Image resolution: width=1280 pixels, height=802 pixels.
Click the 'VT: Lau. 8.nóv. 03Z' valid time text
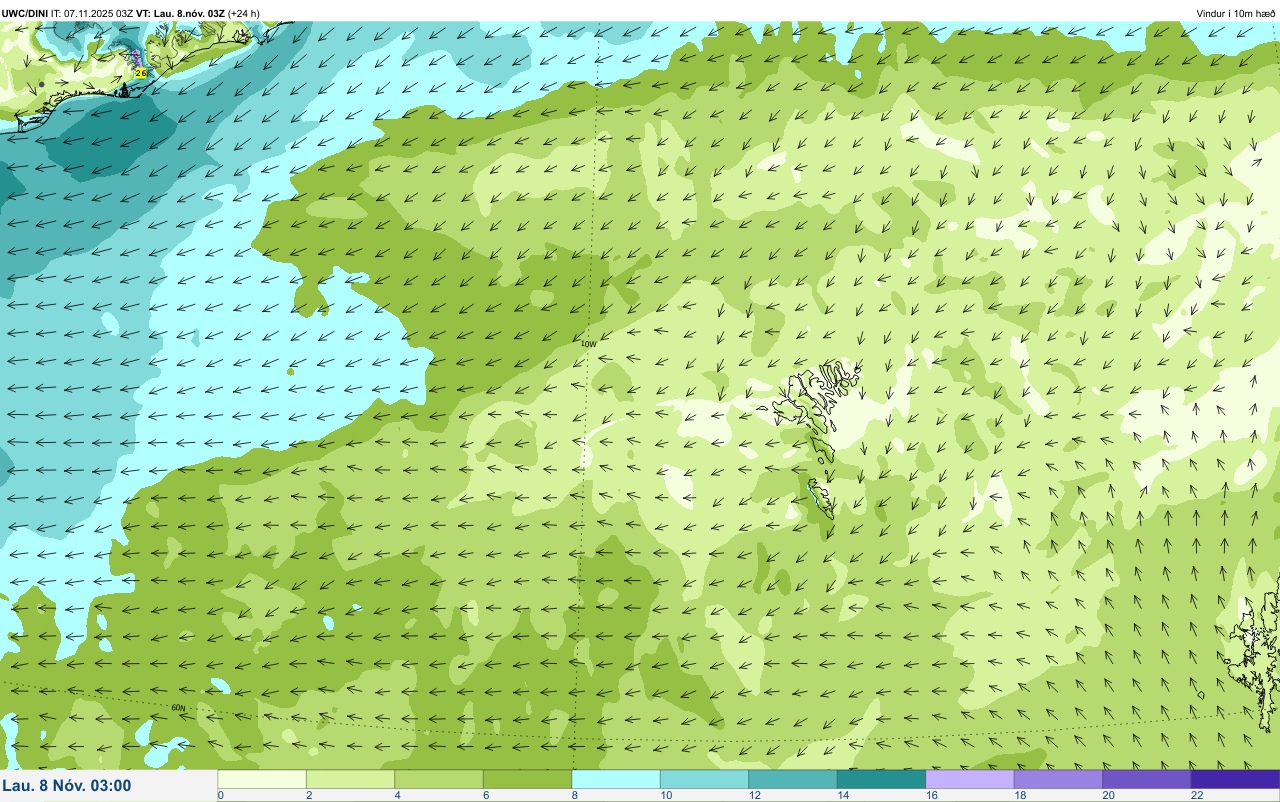181,13
